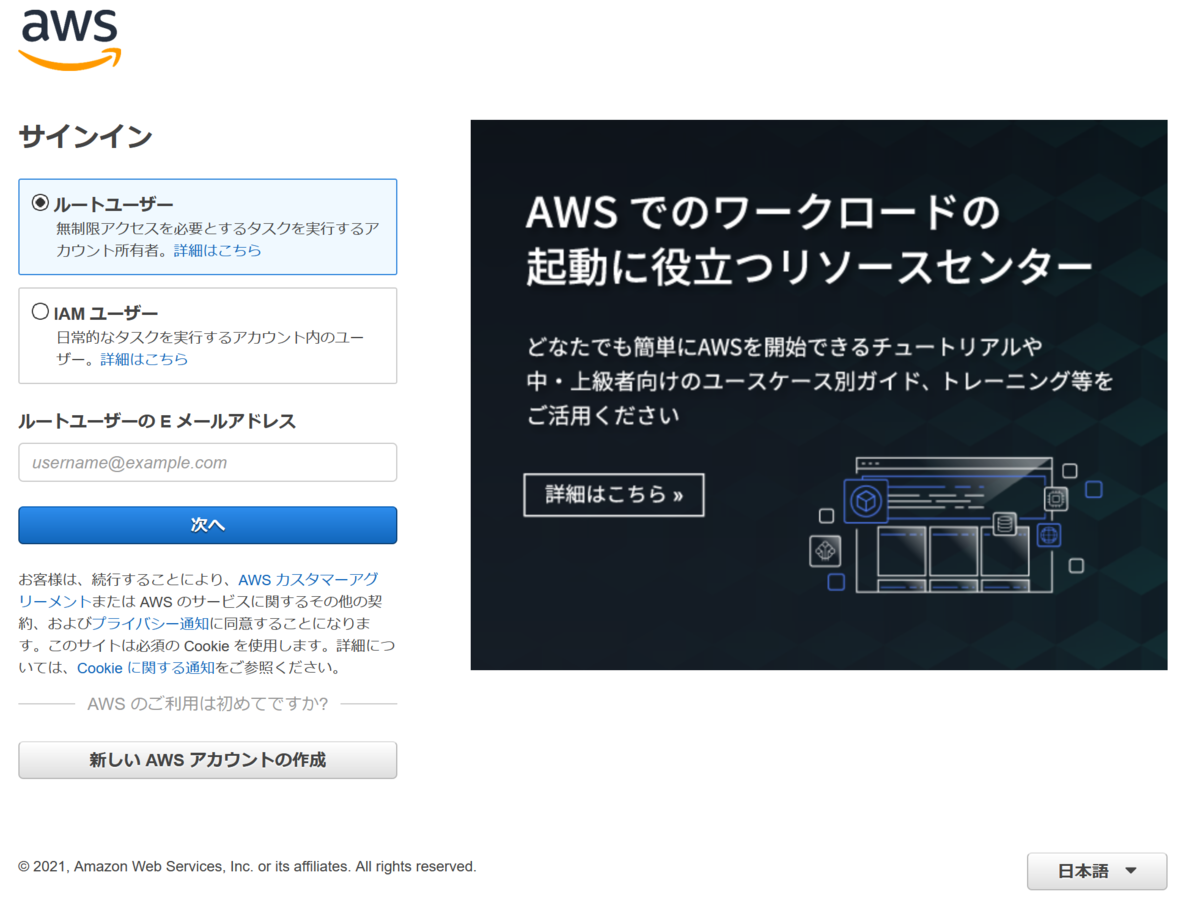Select the IAM ユーザー radio button
The image size is (1200, 905).
40,311
